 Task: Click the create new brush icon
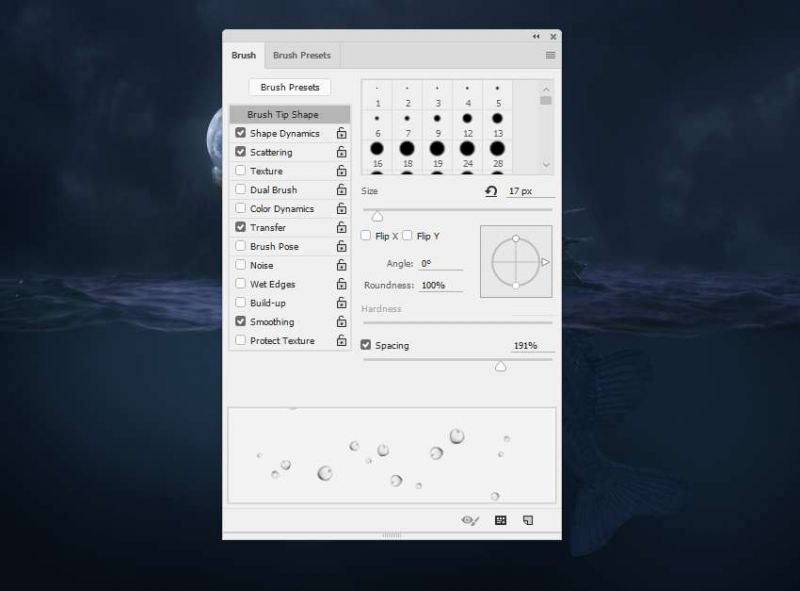[x=528, y=520]
